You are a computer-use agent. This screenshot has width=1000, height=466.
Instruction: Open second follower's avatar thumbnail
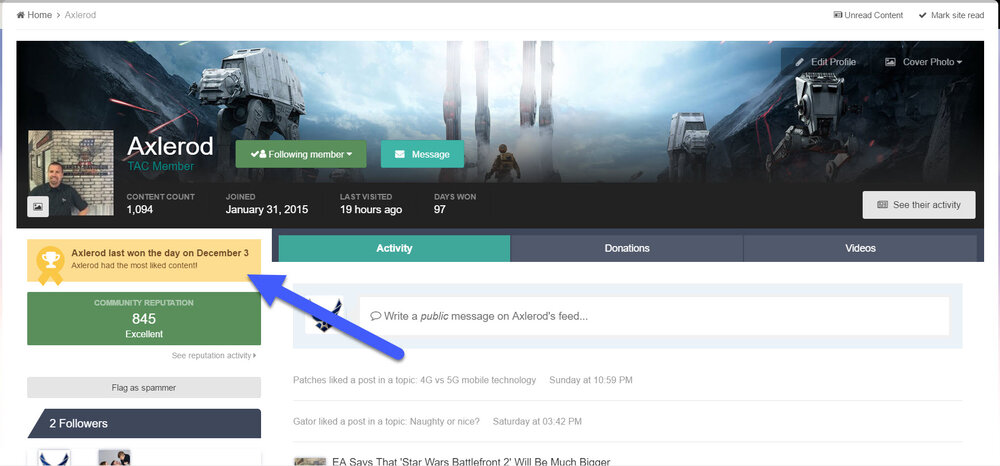pos(114,457)
